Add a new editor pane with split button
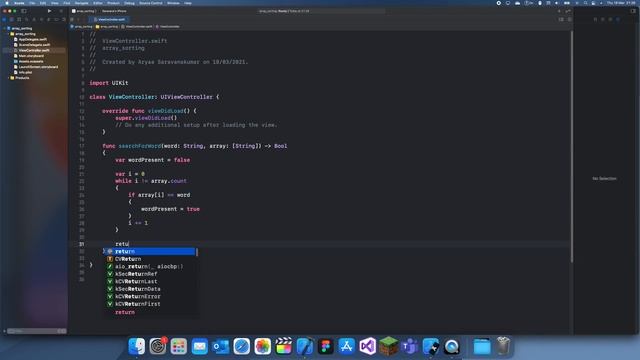The height and width of the screenshot is (360, 640). [x=569, y=19]
